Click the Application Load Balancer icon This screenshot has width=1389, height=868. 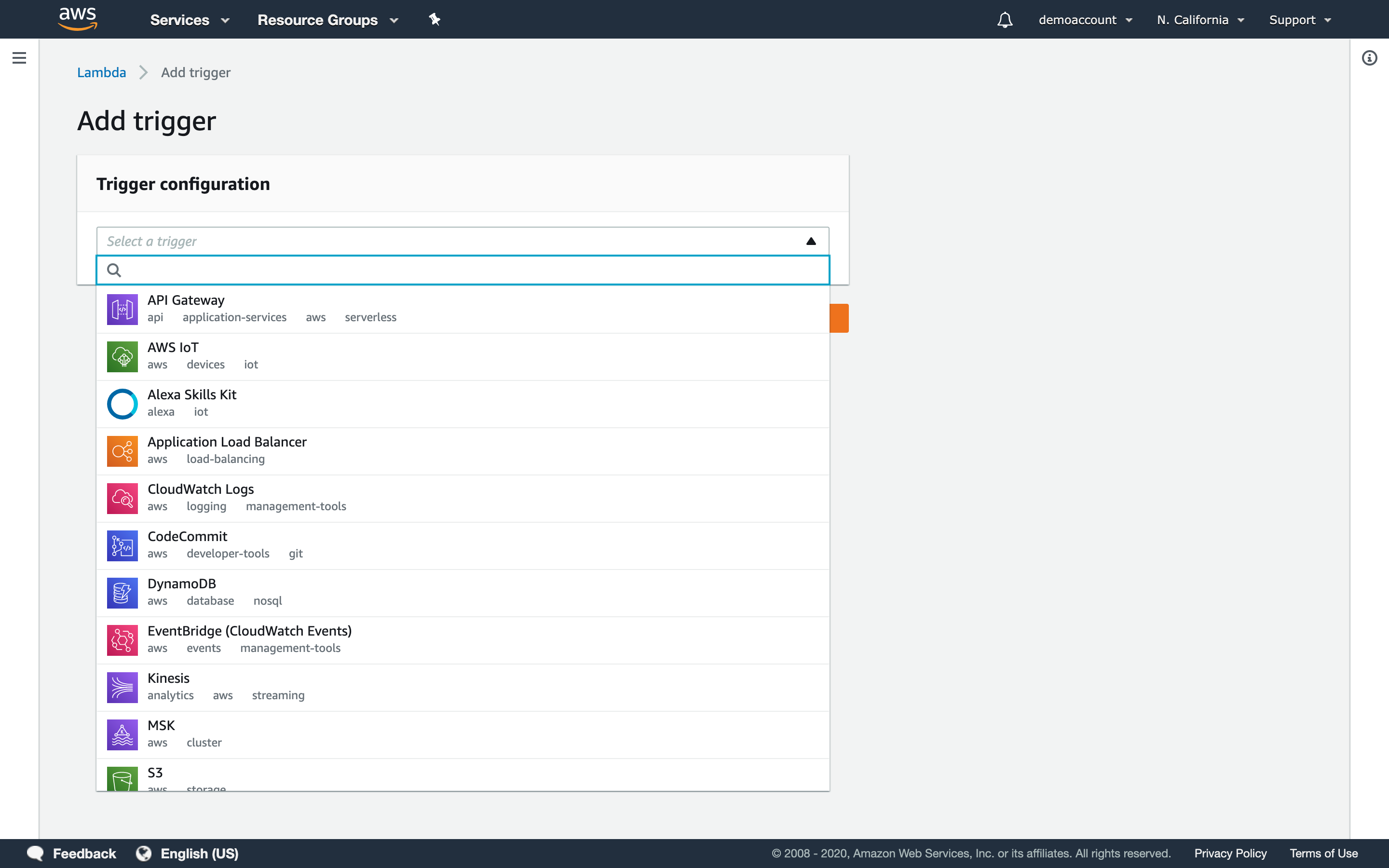click(x=122, y=451)
